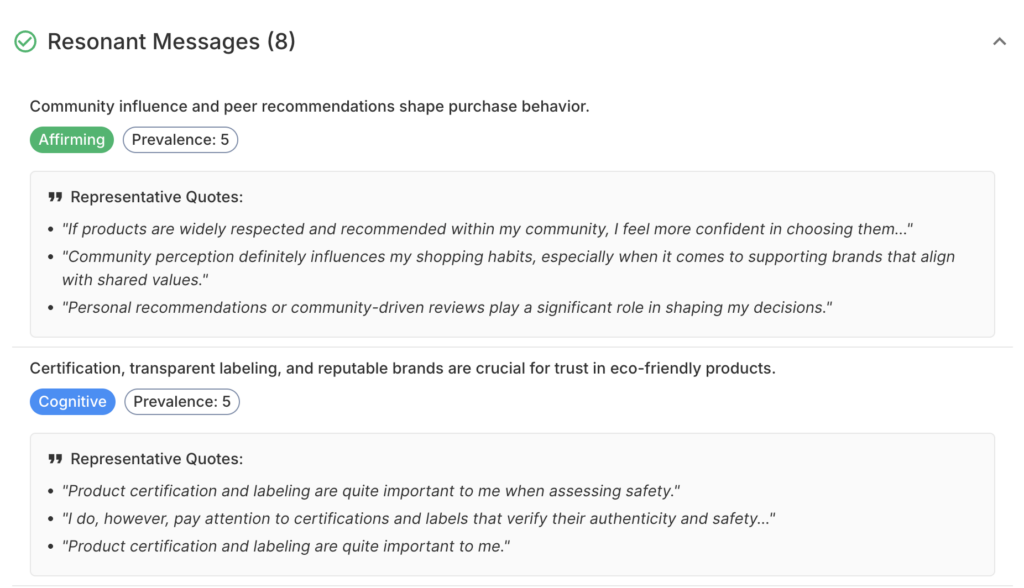This screenshot has height=588, width=1024.
Task: Select the green Affirming tag
Action: [x=72, y=140]
